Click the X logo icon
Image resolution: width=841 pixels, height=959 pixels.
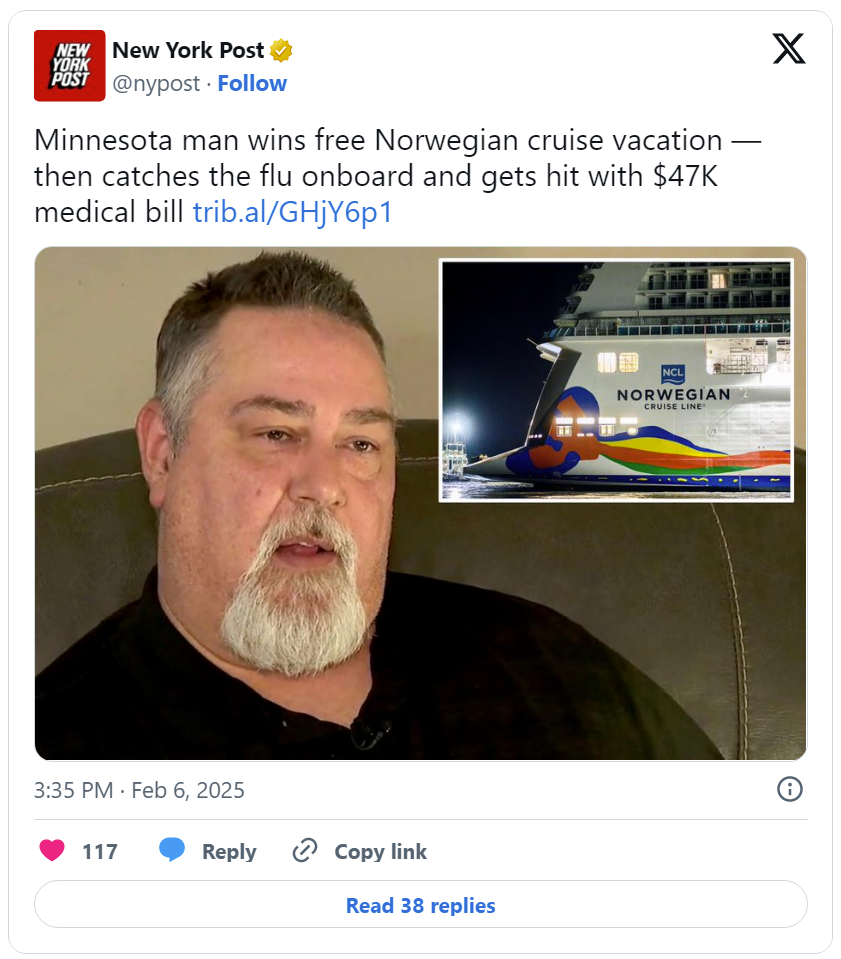tap(788, 49)
